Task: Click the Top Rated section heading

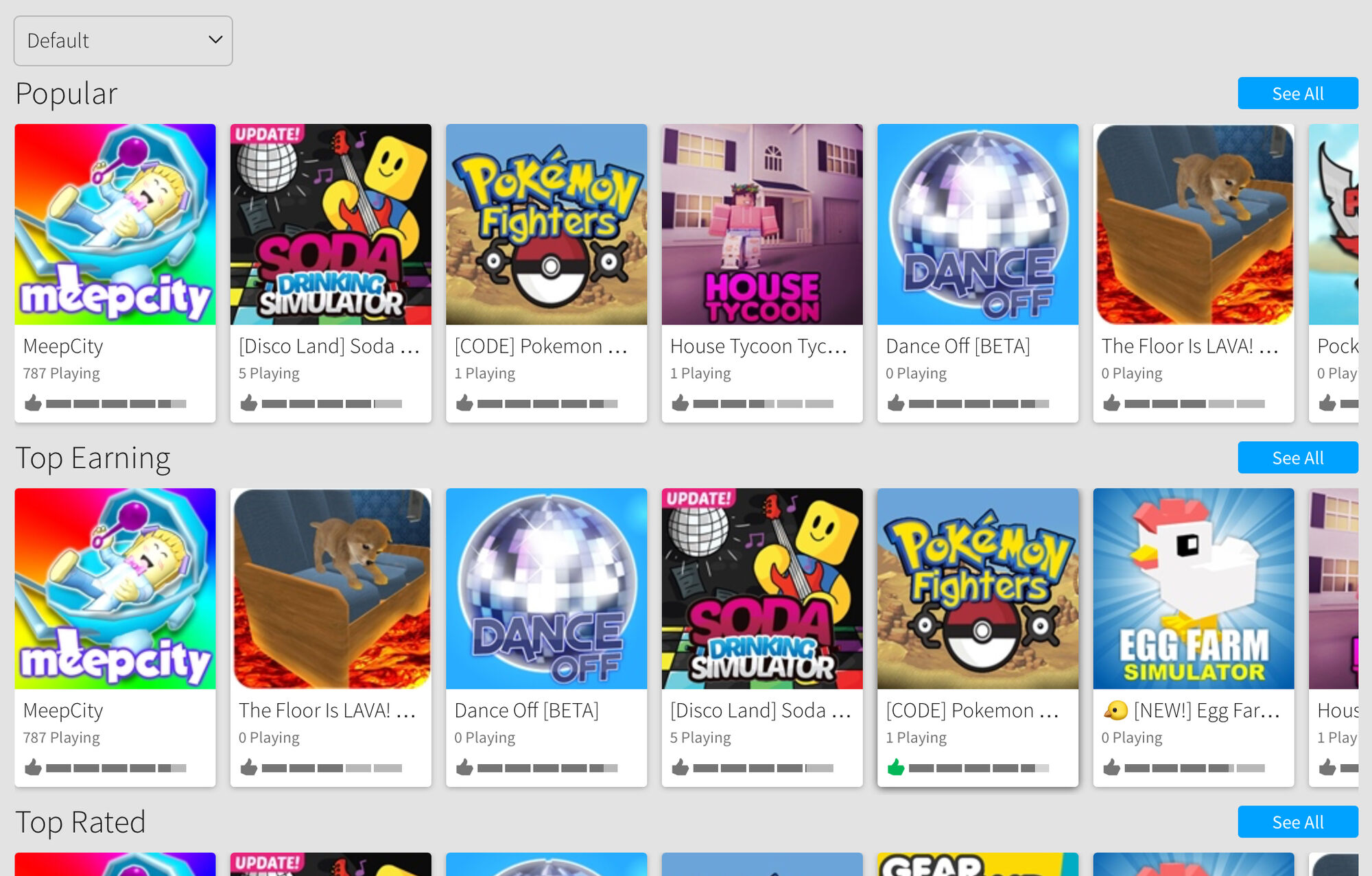Action: coord(80,822)
